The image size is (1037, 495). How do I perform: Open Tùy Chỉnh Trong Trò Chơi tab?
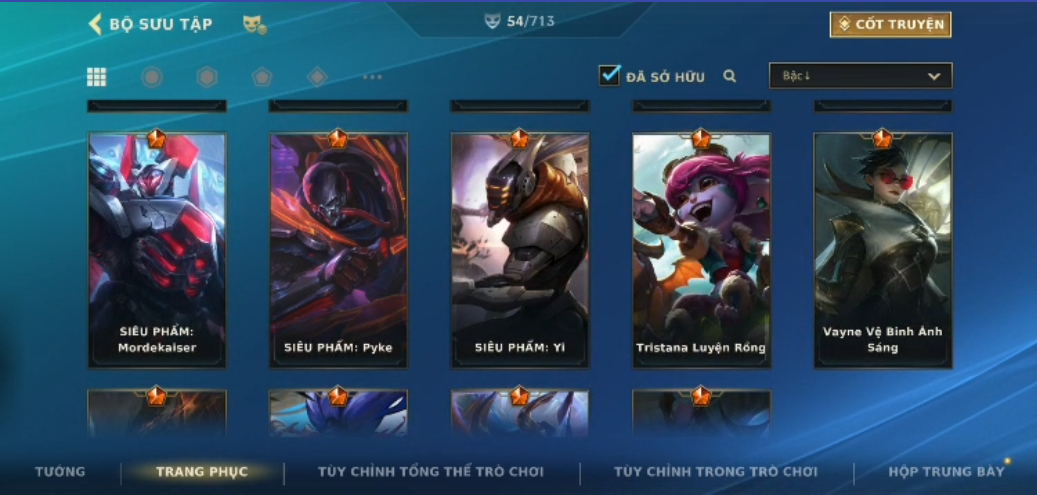716,472
